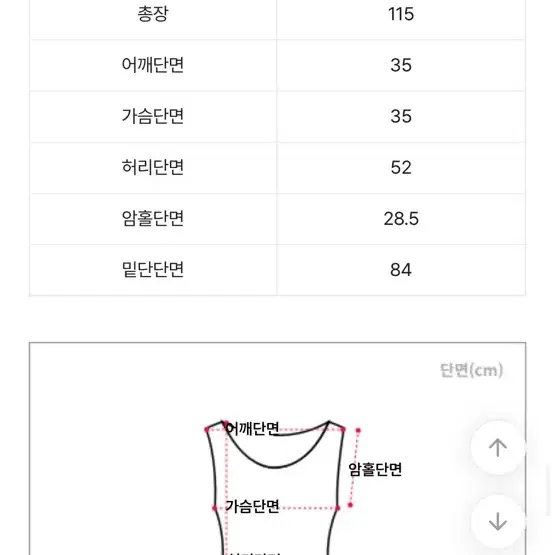This screenshot has height=555, width=555.
Task: Select the 허리단면 row label
Action: (x=153, y=167)
